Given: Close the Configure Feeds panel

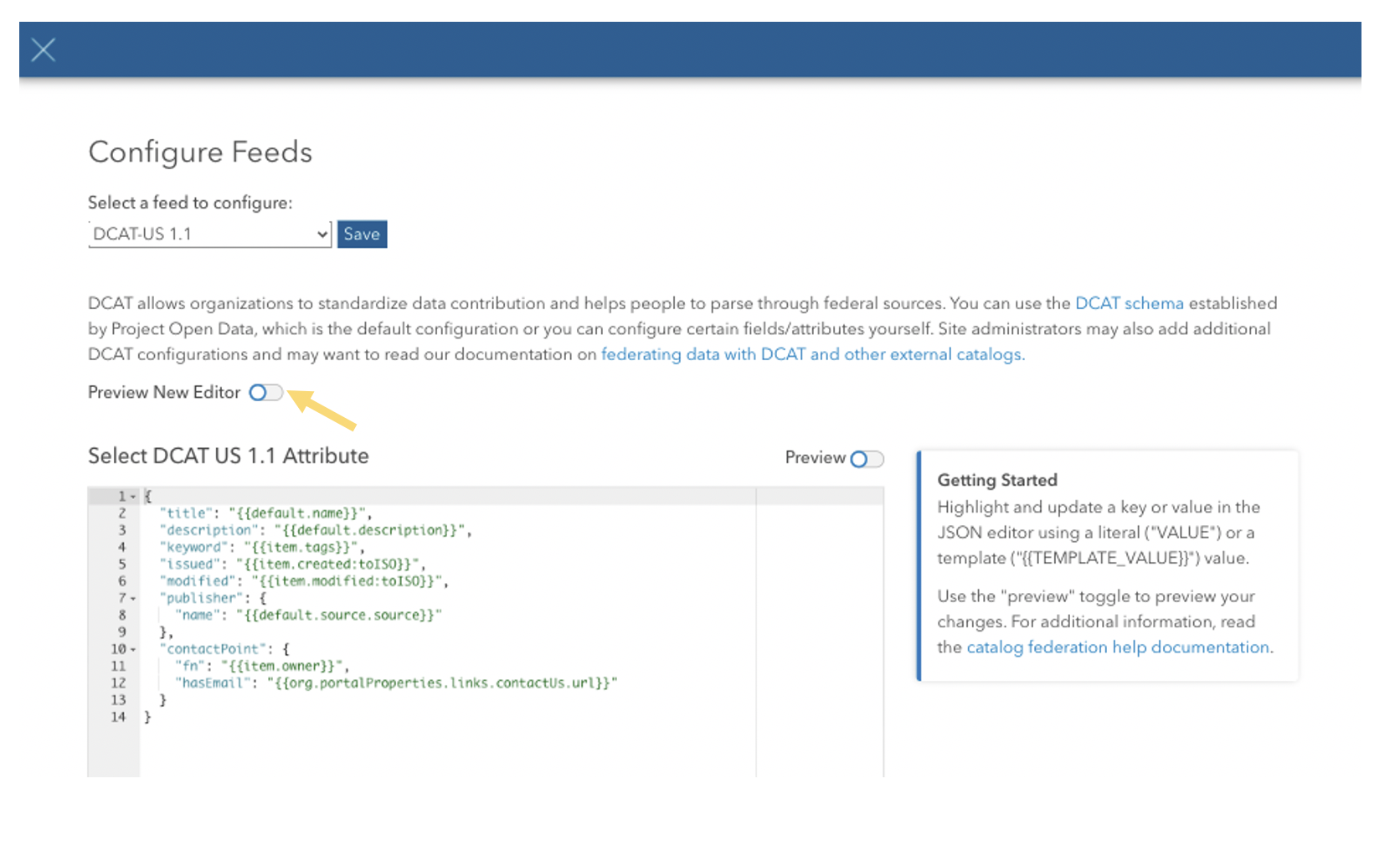Looking at the screenshot, I should tap(44, 50).
